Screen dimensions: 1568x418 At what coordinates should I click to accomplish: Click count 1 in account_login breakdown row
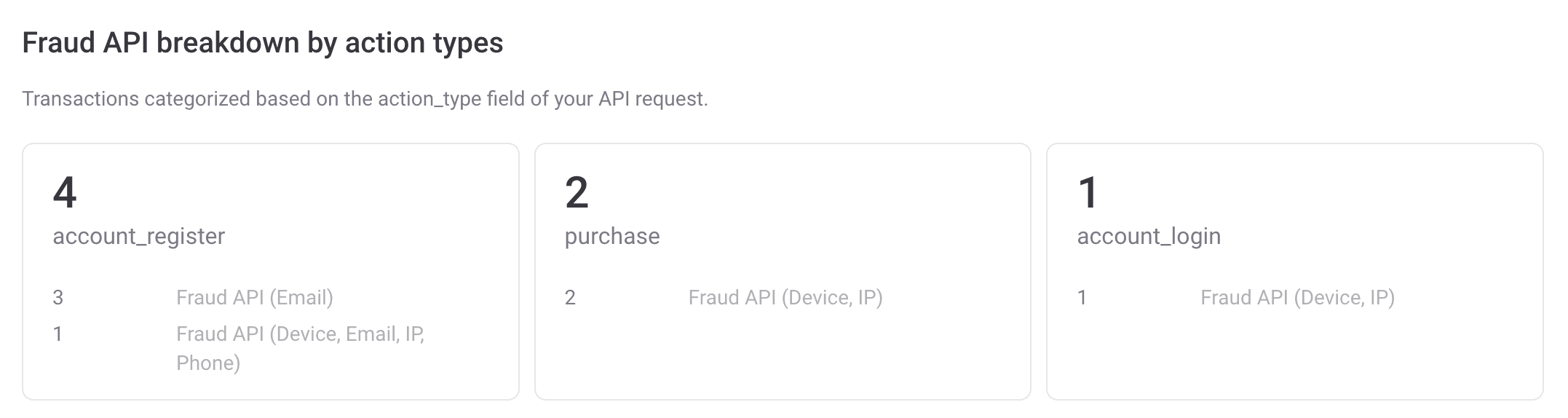[x=1082, y=297]
